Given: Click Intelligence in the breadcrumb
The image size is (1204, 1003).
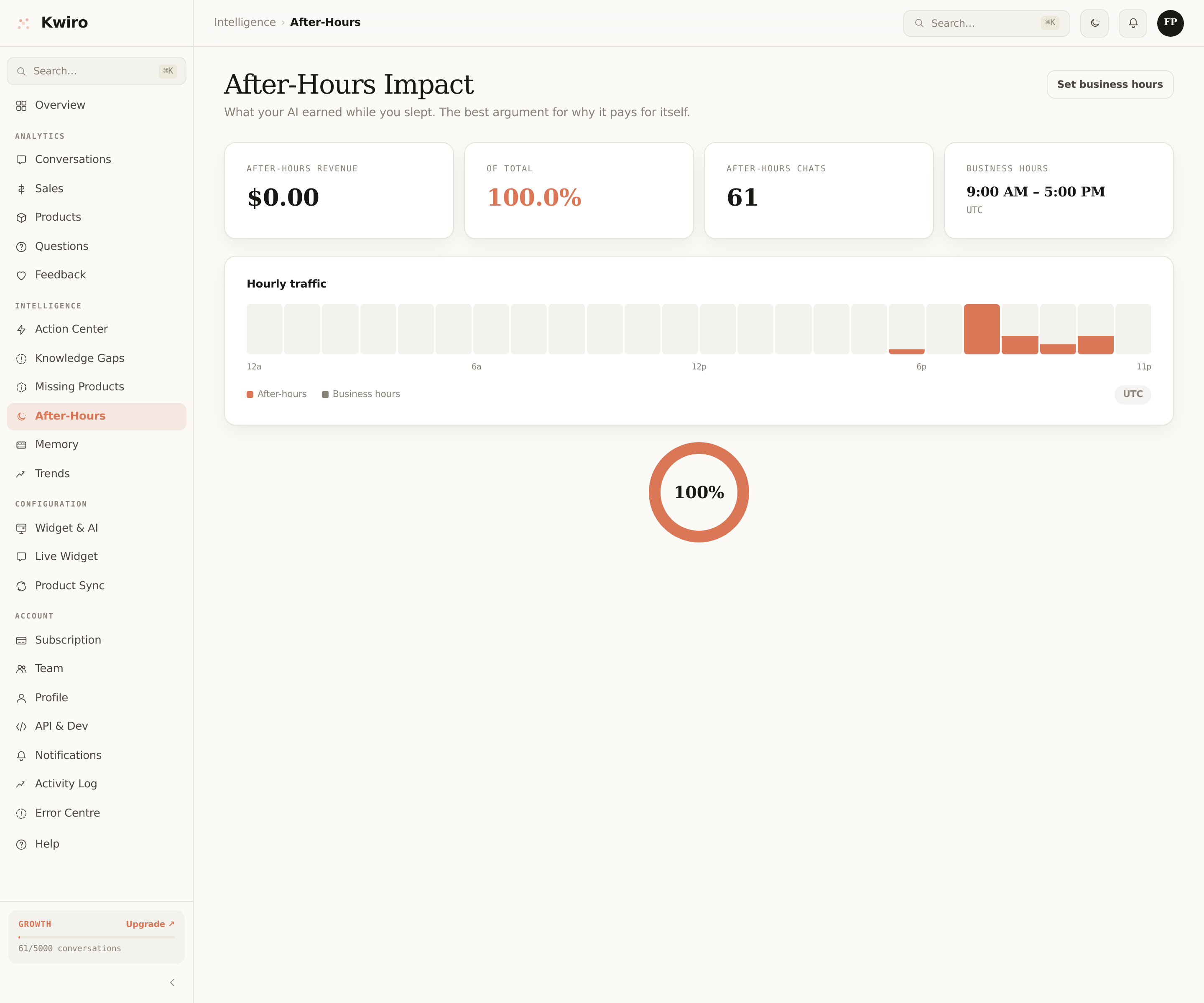Looking at the screenshot, I should pos(245,22).
